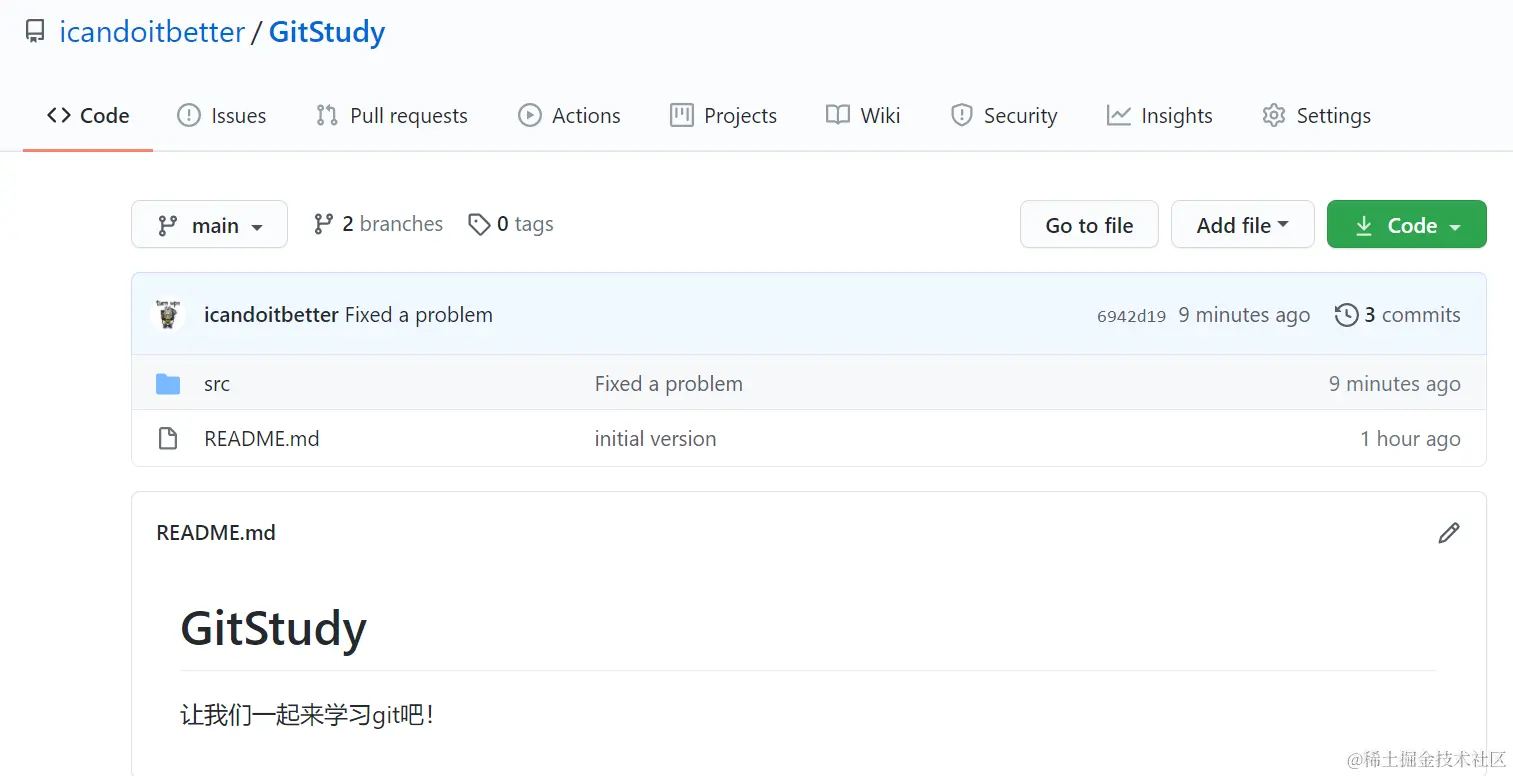Open the Insights tab

[x=1160, y=116]
